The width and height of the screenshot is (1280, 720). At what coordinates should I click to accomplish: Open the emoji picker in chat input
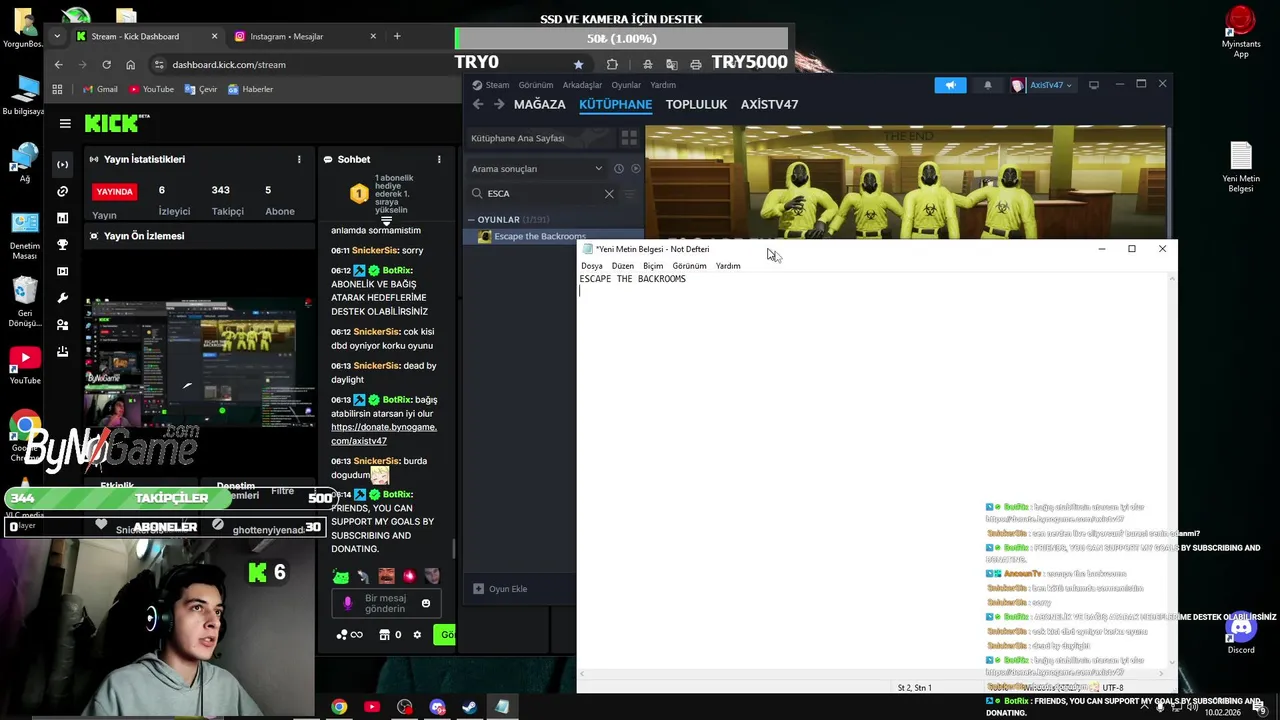426,603
